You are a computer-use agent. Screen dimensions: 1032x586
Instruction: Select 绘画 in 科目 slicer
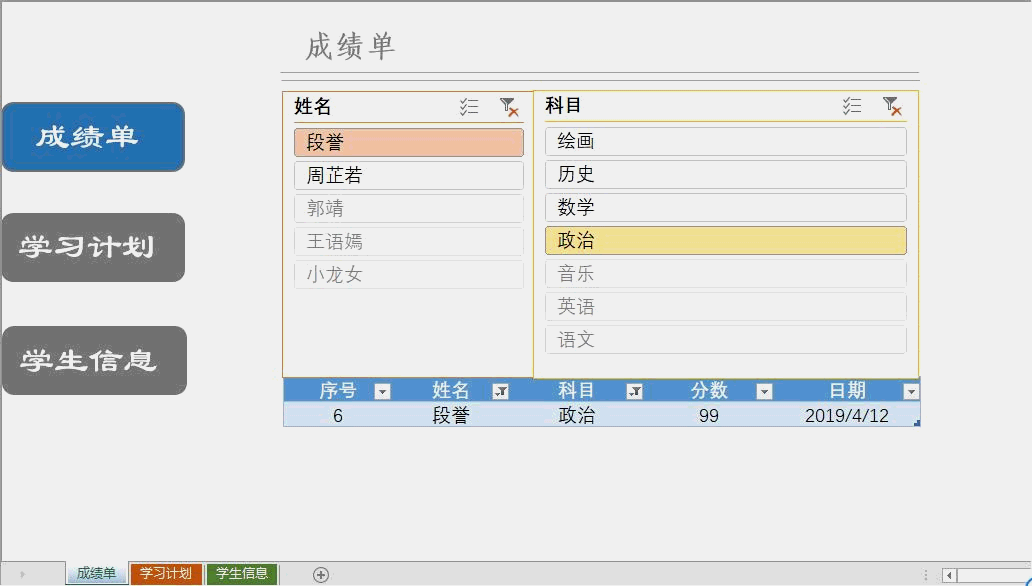pyautogui.click(x=725, y=141)
